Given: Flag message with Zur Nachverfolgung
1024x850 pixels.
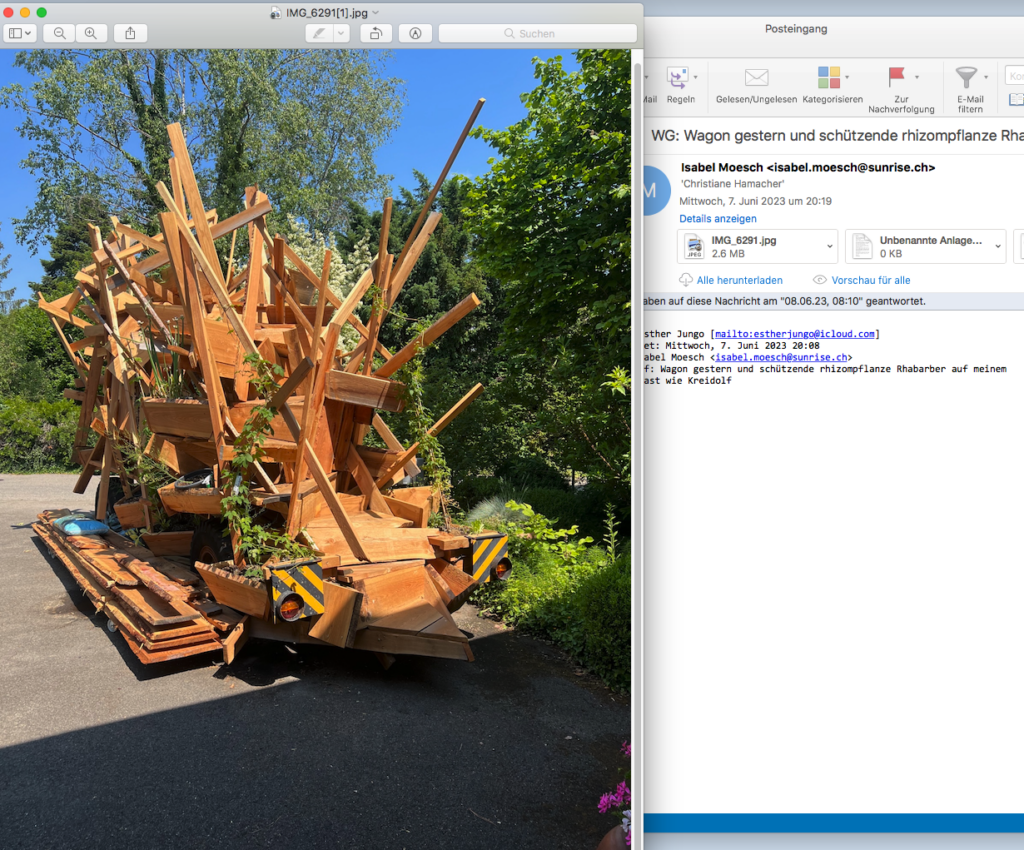Looking at the screenshot, I should [897, 78].
